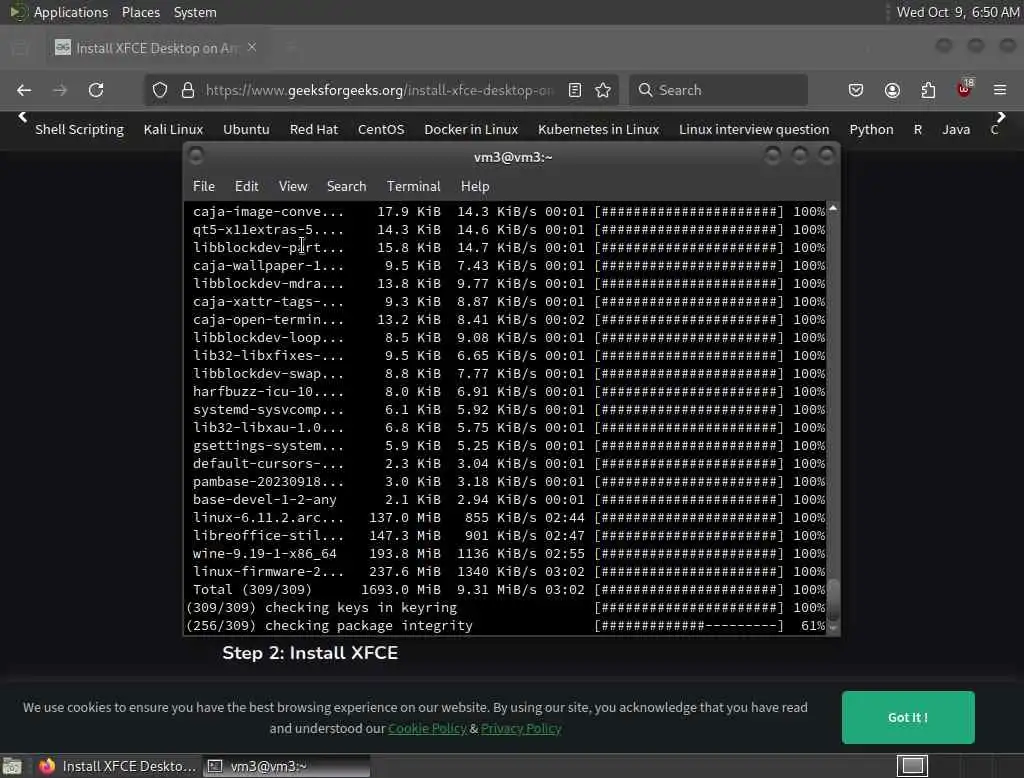Open the extensions puzzle icon
1024x778 pixels.
928,90
